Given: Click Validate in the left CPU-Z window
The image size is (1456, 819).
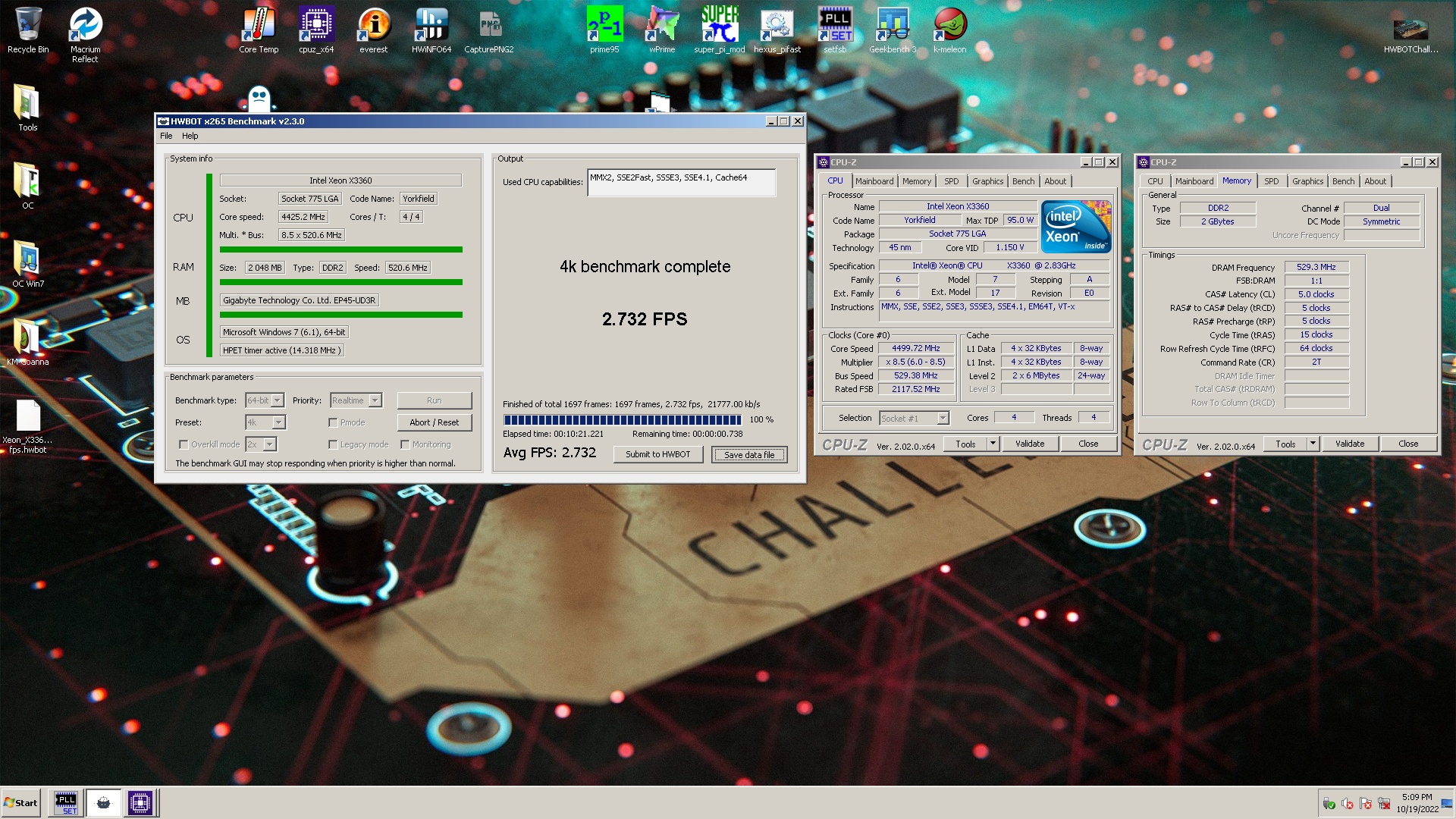Looking at the screenshot, I should [1029, 444].
